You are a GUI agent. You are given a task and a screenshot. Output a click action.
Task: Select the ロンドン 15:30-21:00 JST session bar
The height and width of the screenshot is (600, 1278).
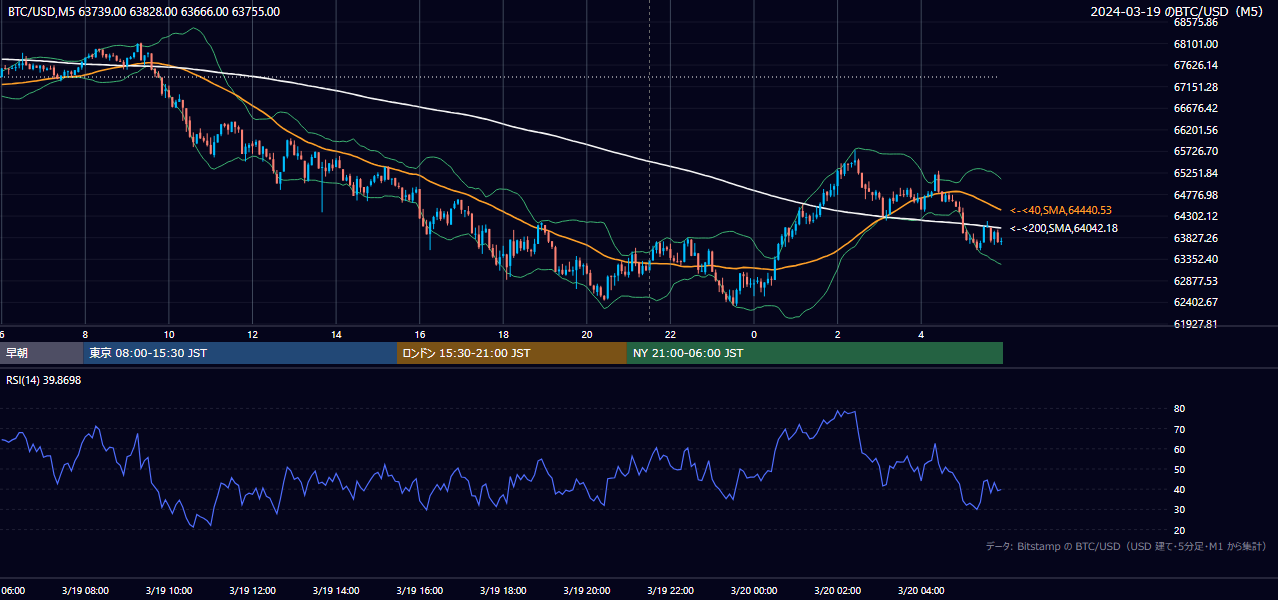[x=512, y=353]
